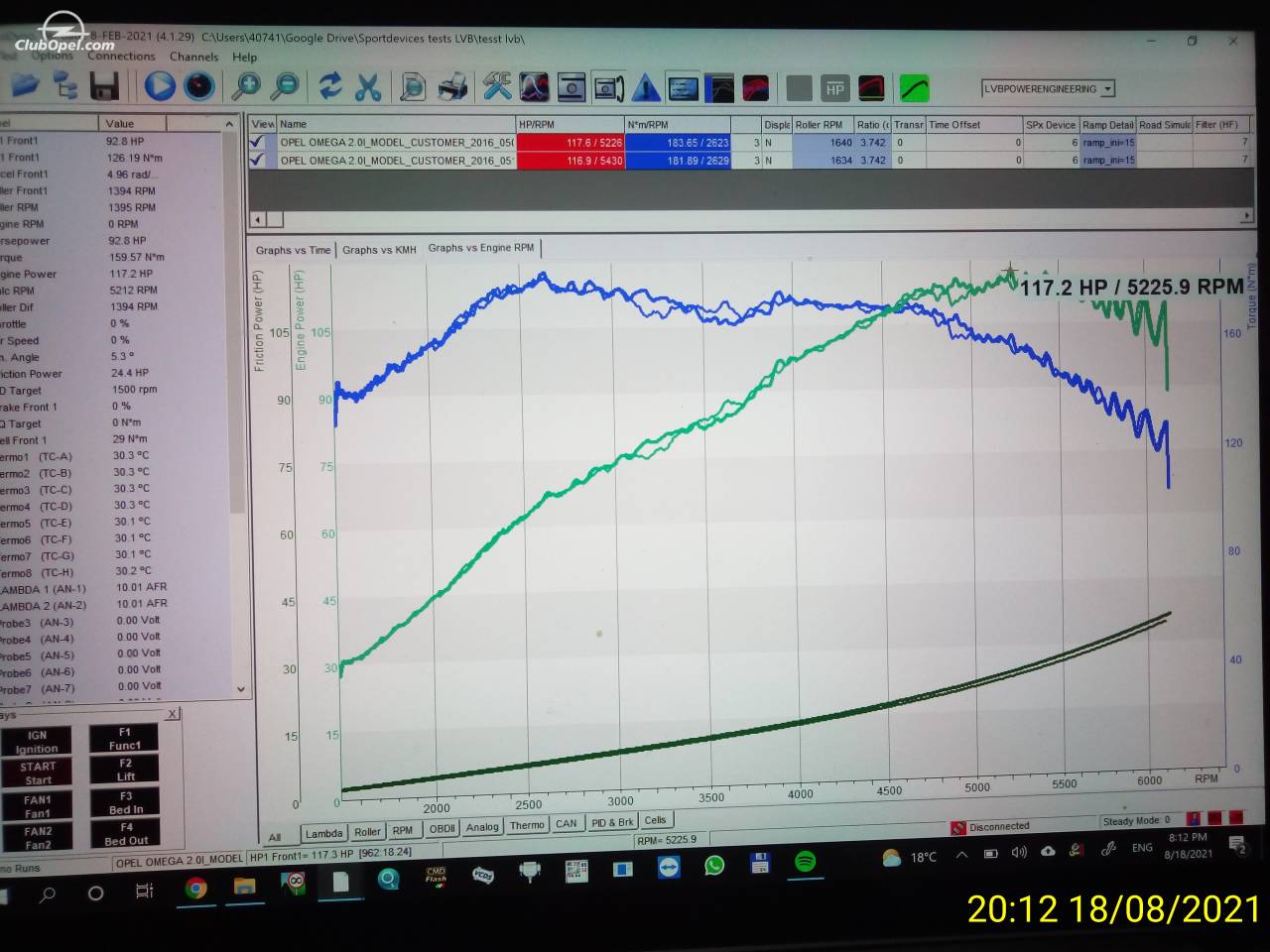
Task: Click run table scroll left arrow
Action: click(258, 218)
